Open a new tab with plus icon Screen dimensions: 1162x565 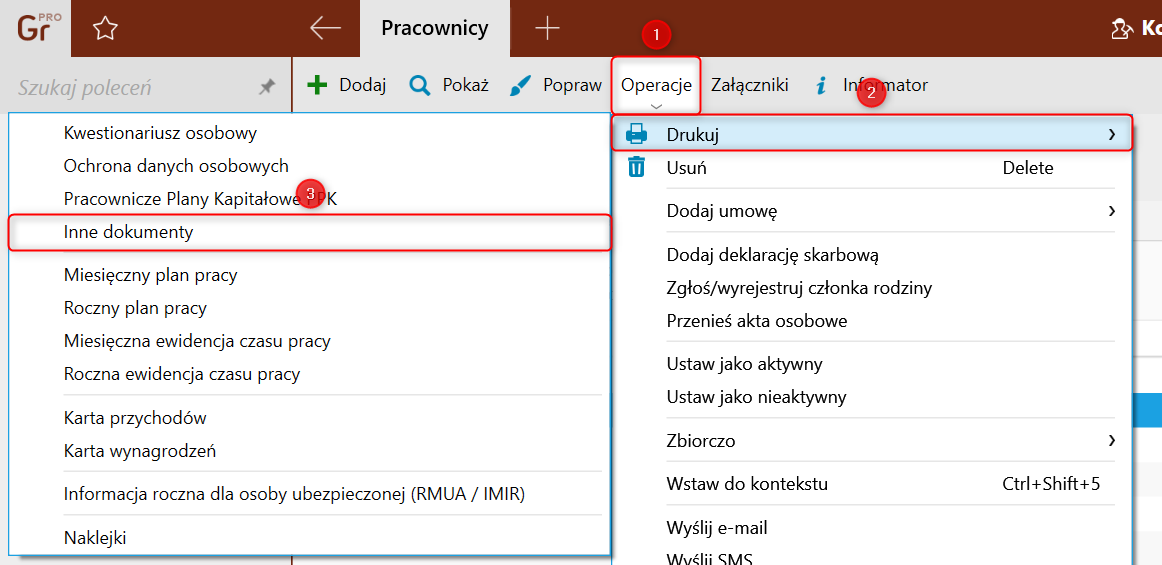(547, 28)
